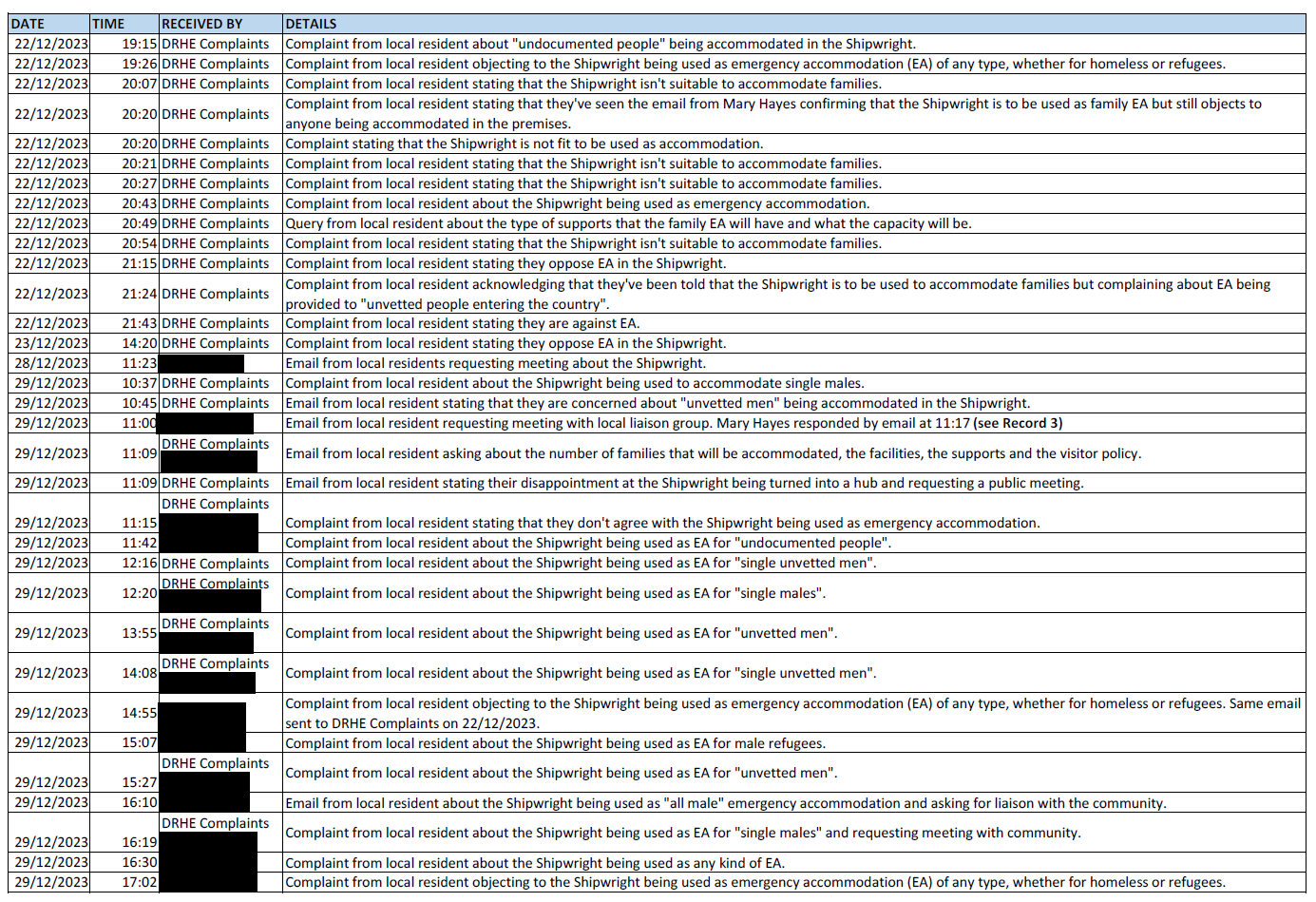Click detail asking about the number of families
1316x902 pixels.
click(x=794, y=453)
